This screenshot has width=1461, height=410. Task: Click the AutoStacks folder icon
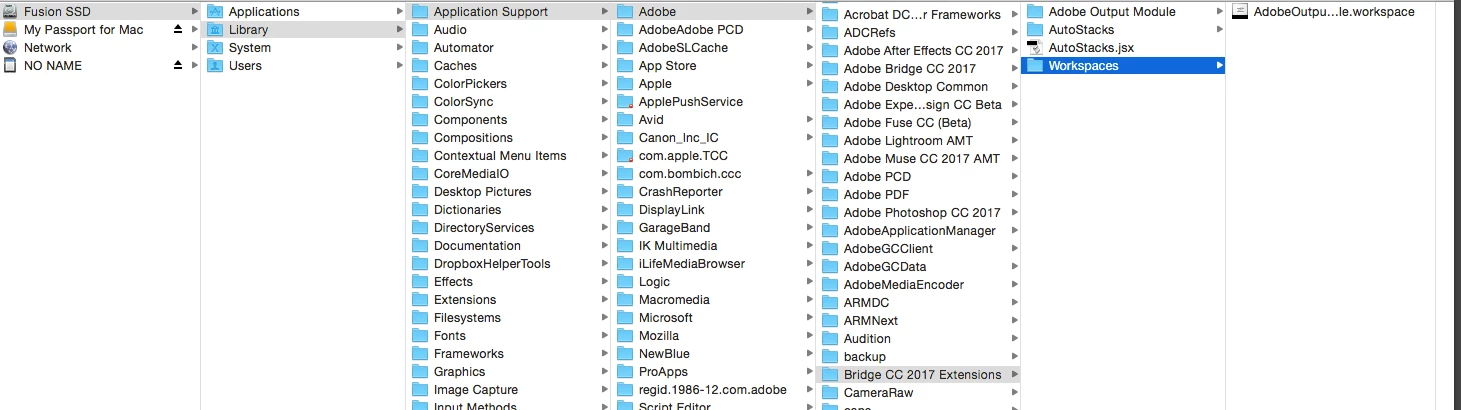(1034, 30)
